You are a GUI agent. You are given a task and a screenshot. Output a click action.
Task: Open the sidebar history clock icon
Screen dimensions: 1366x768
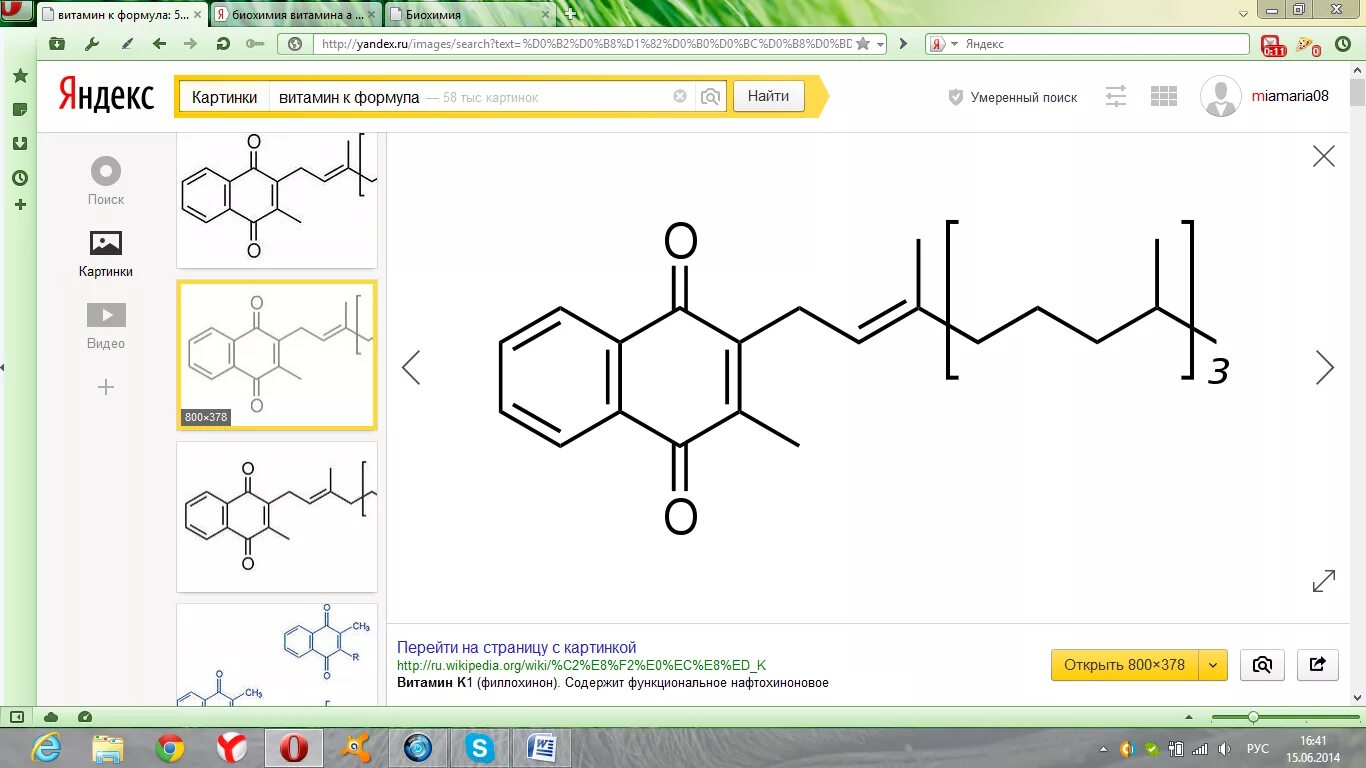click(20, 178)
